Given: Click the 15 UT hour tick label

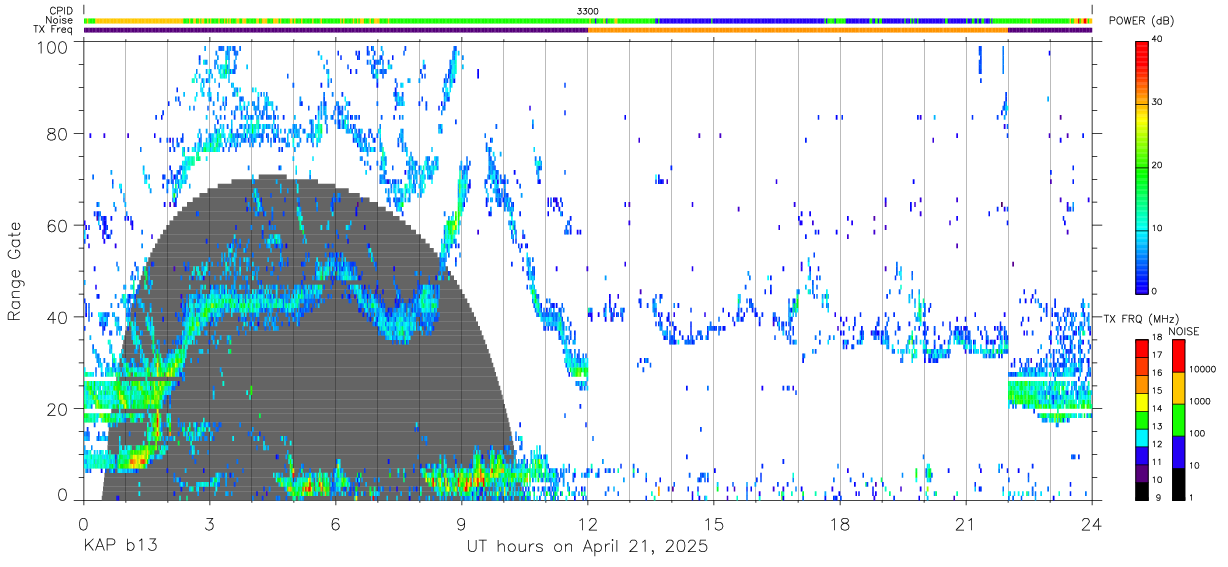Looking at the screenshot, I should pos(714,524).
